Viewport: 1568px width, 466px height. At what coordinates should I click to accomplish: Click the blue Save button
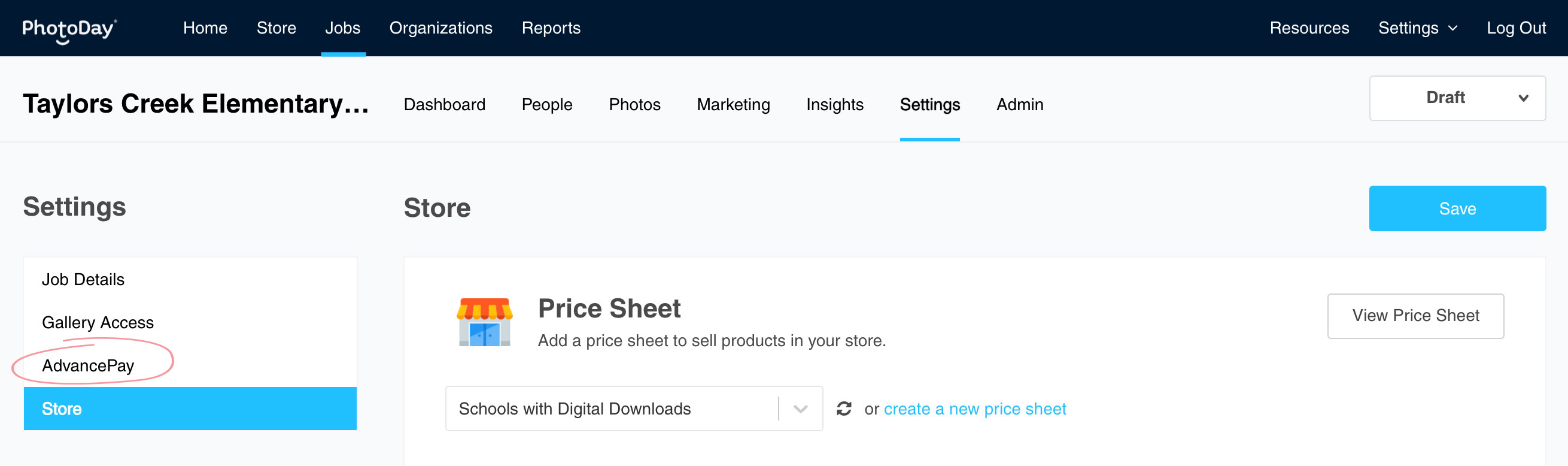[x=1457, y=208]
